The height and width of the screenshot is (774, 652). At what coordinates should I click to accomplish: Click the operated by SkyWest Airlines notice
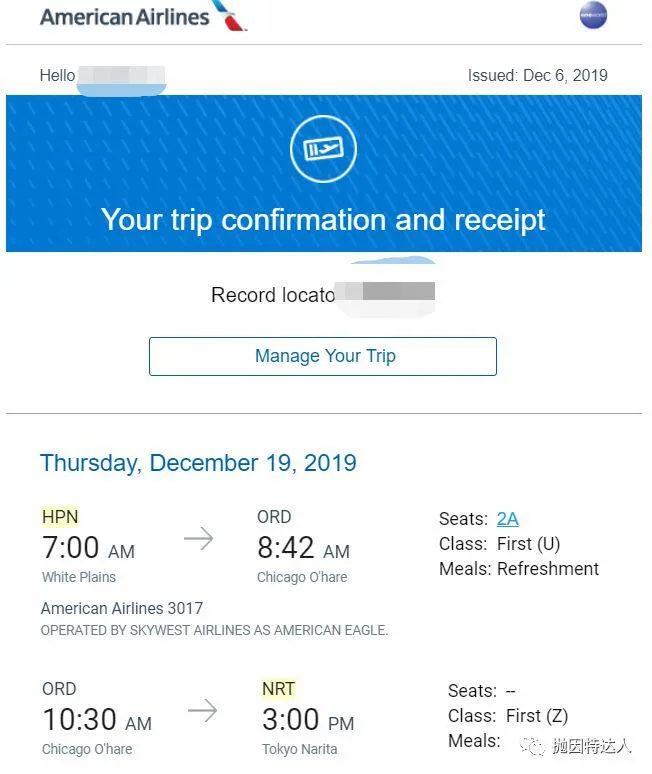pyautogui.click(x=214, y=631)
